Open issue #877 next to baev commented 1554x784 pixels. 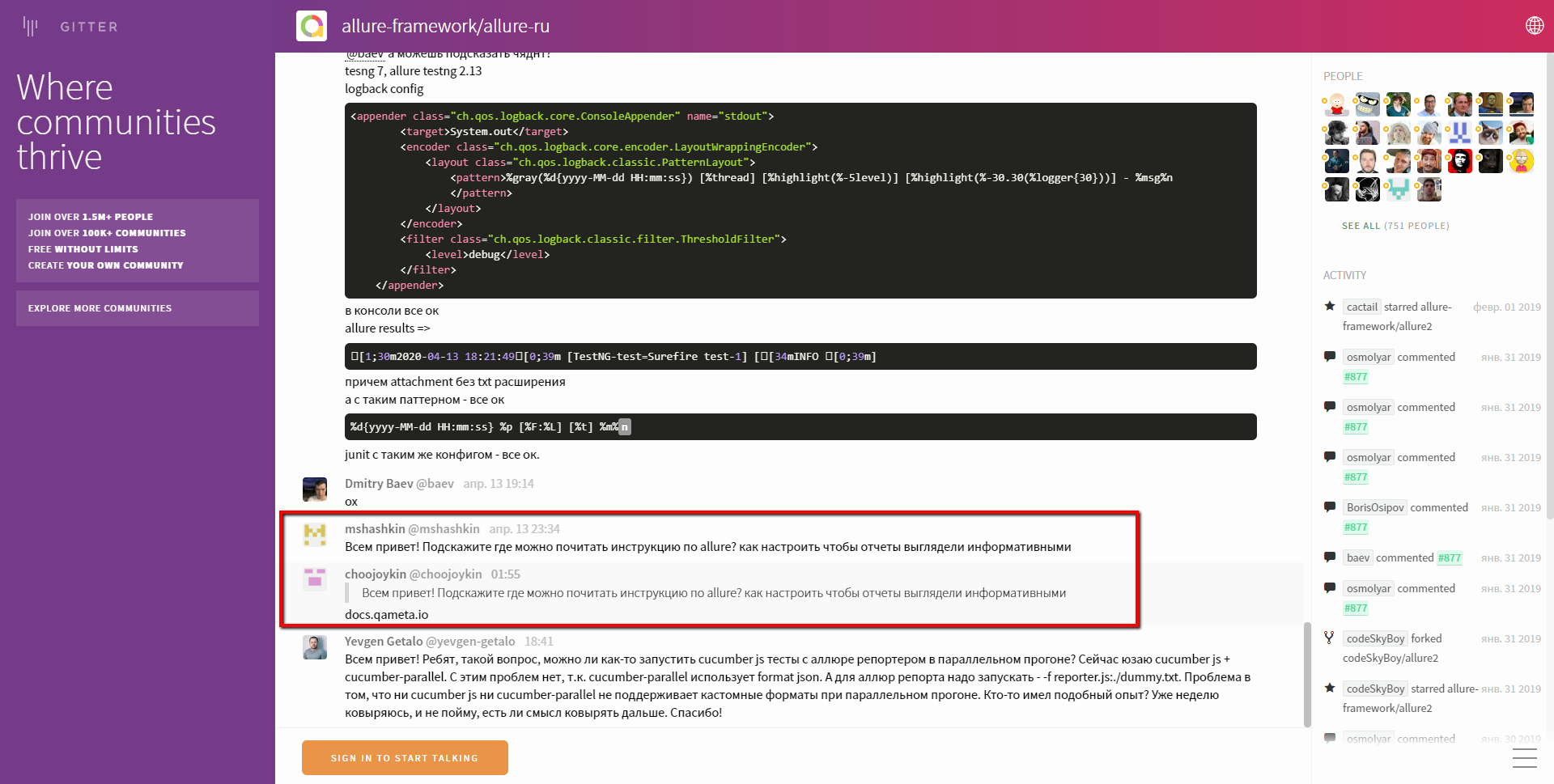(x=1450, y=558)
